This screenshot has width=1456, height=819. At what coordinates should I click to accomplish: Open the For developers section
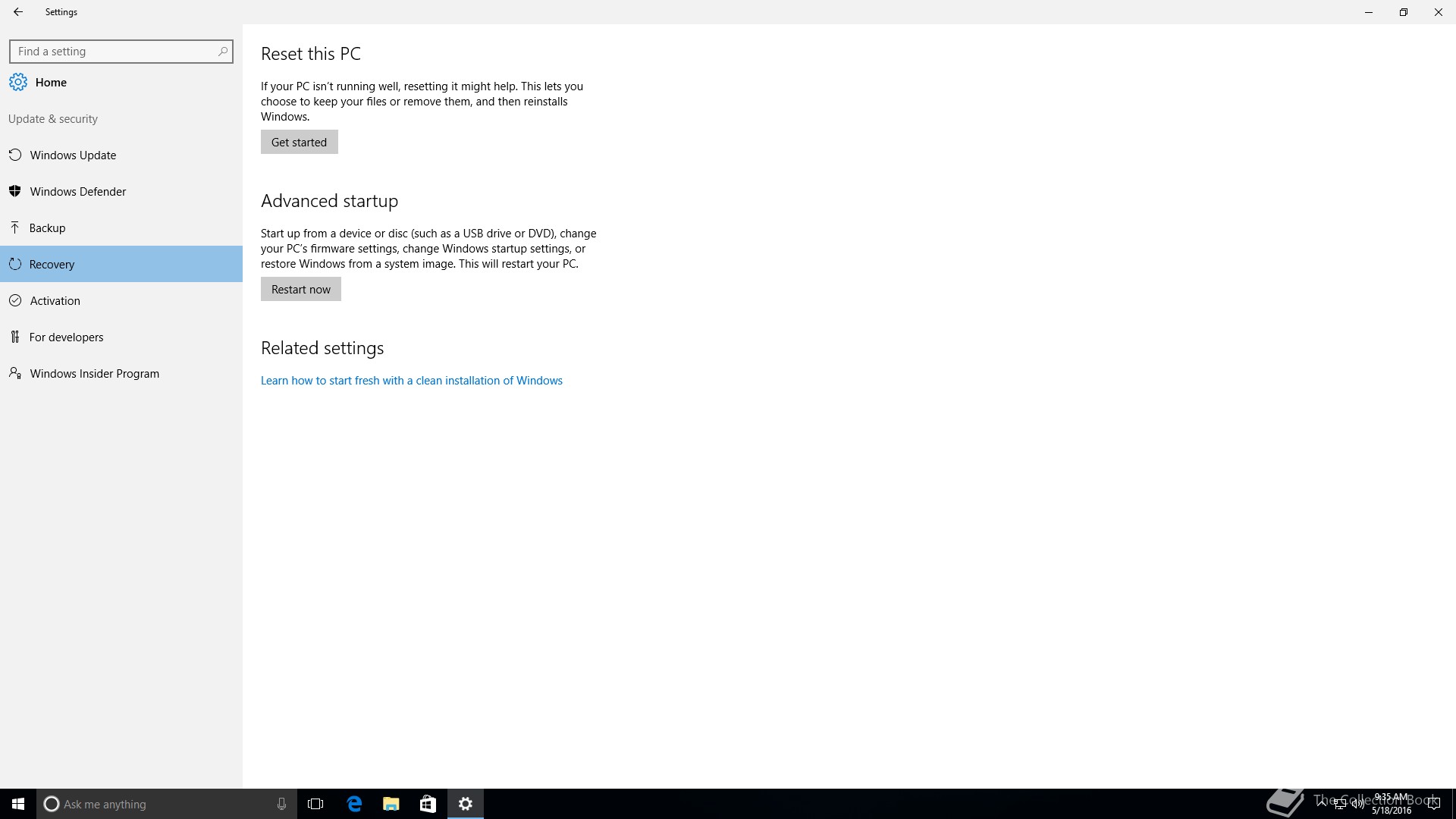click(x=121, y=337)
